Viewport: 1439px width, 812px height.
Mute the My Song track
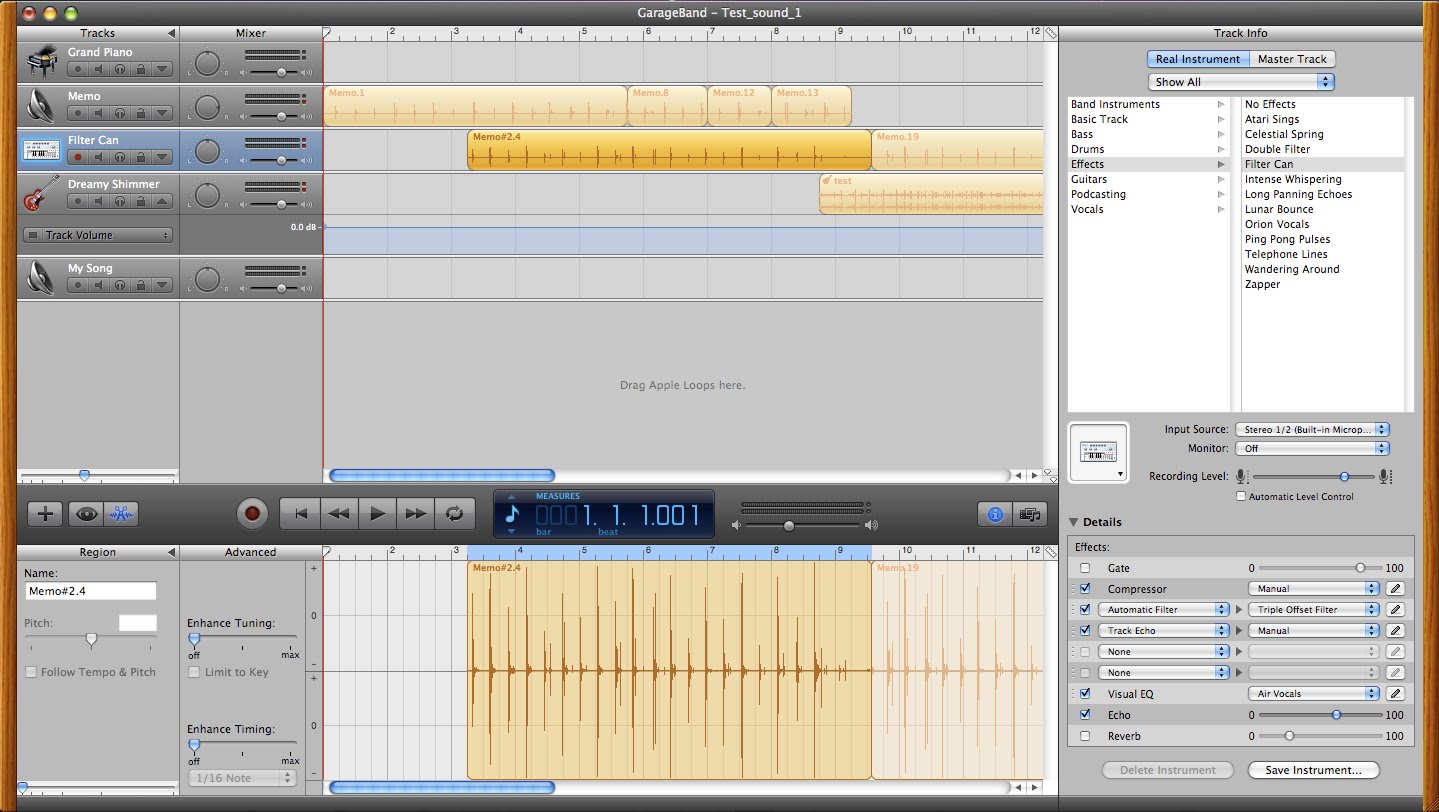coord(98,285)
